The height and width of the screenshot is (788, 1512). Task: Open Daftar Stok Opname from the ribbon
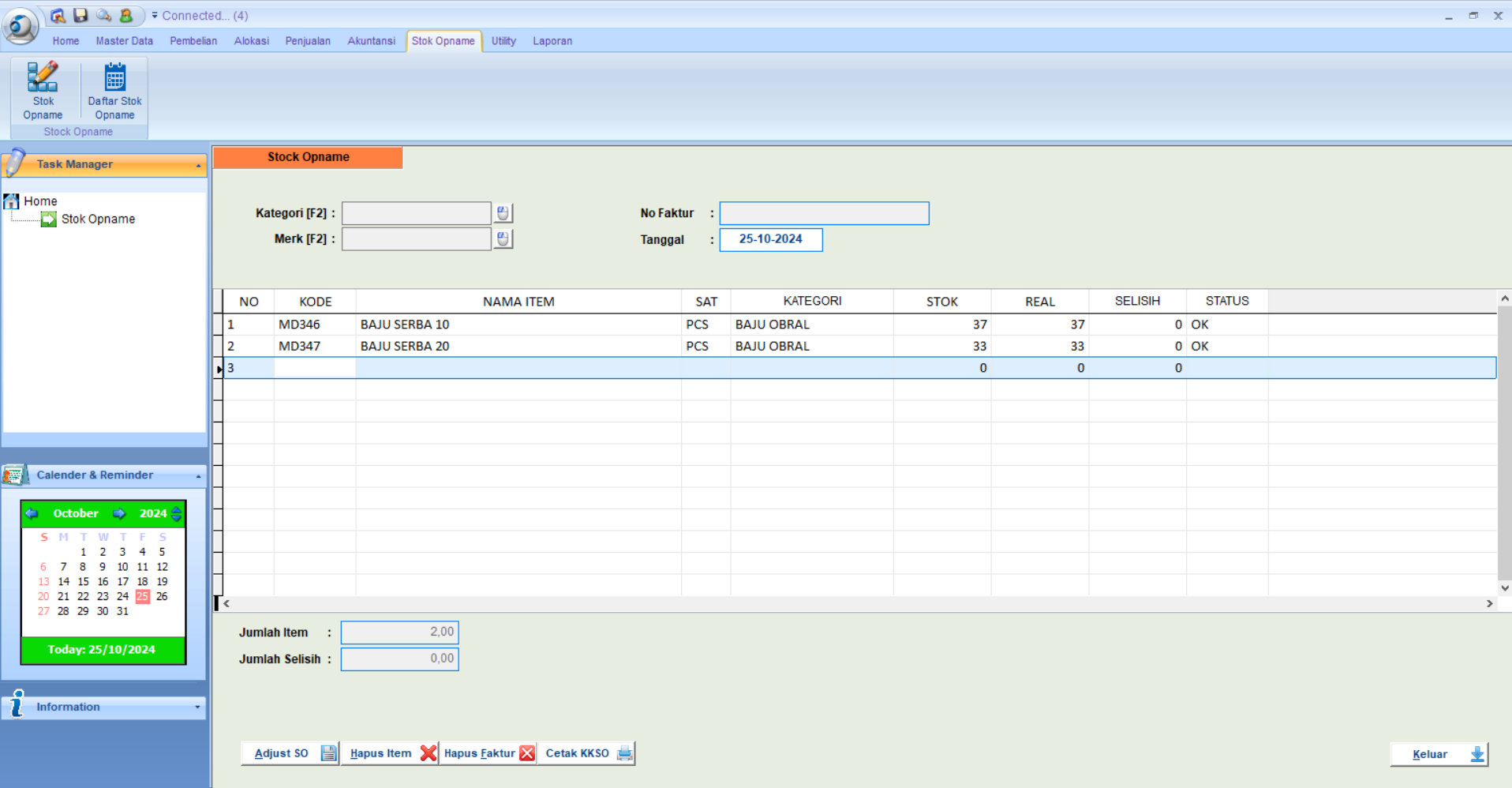pos(115,91)
